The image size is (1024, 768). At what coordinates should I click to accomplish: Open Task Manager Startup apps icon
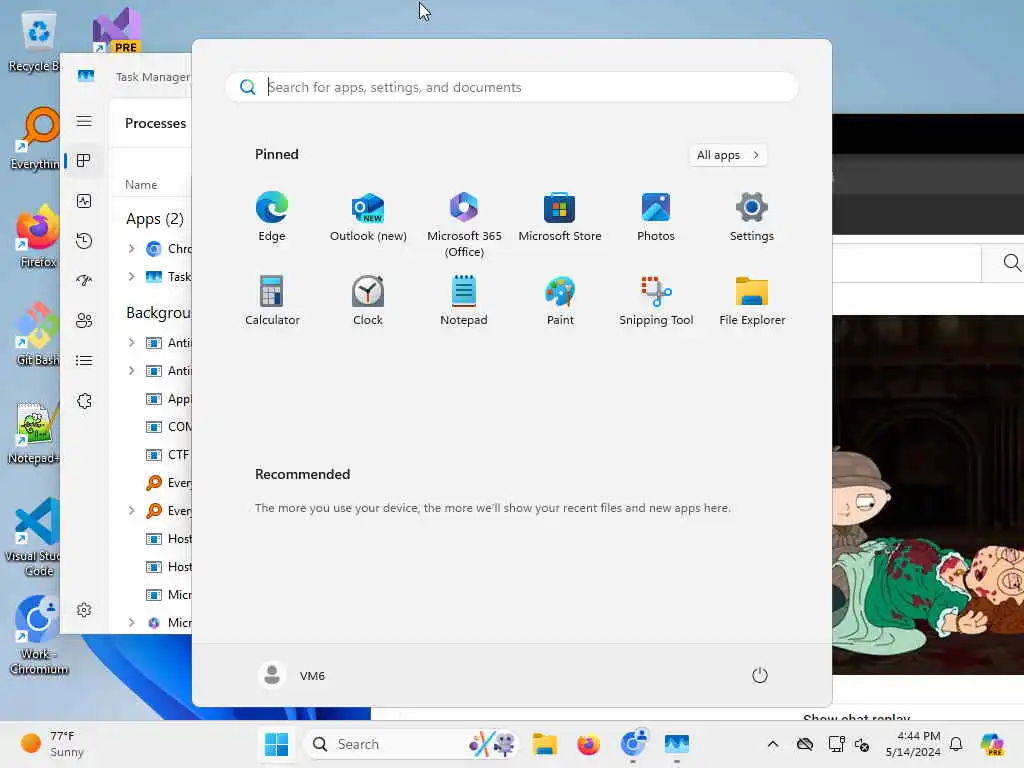click(84, 281)
